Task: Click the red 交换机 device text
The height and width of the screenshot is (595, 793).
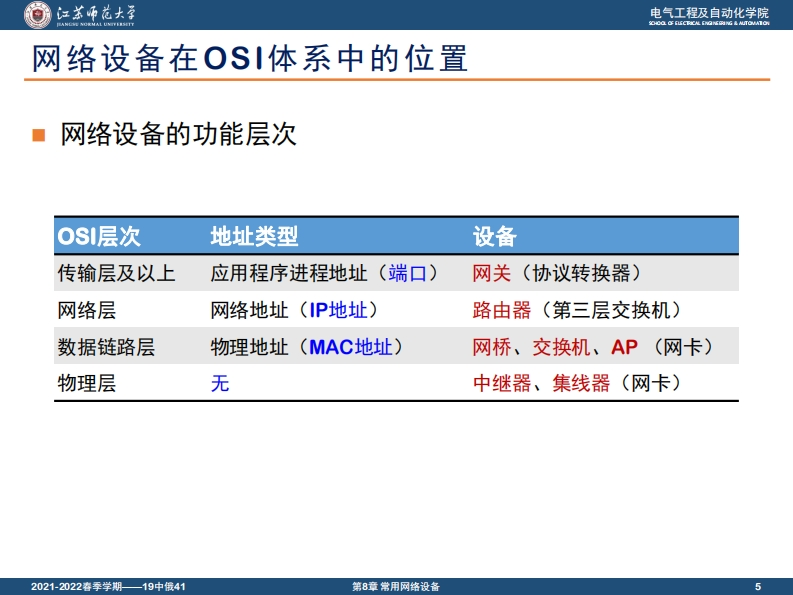Action: point(561,347)
